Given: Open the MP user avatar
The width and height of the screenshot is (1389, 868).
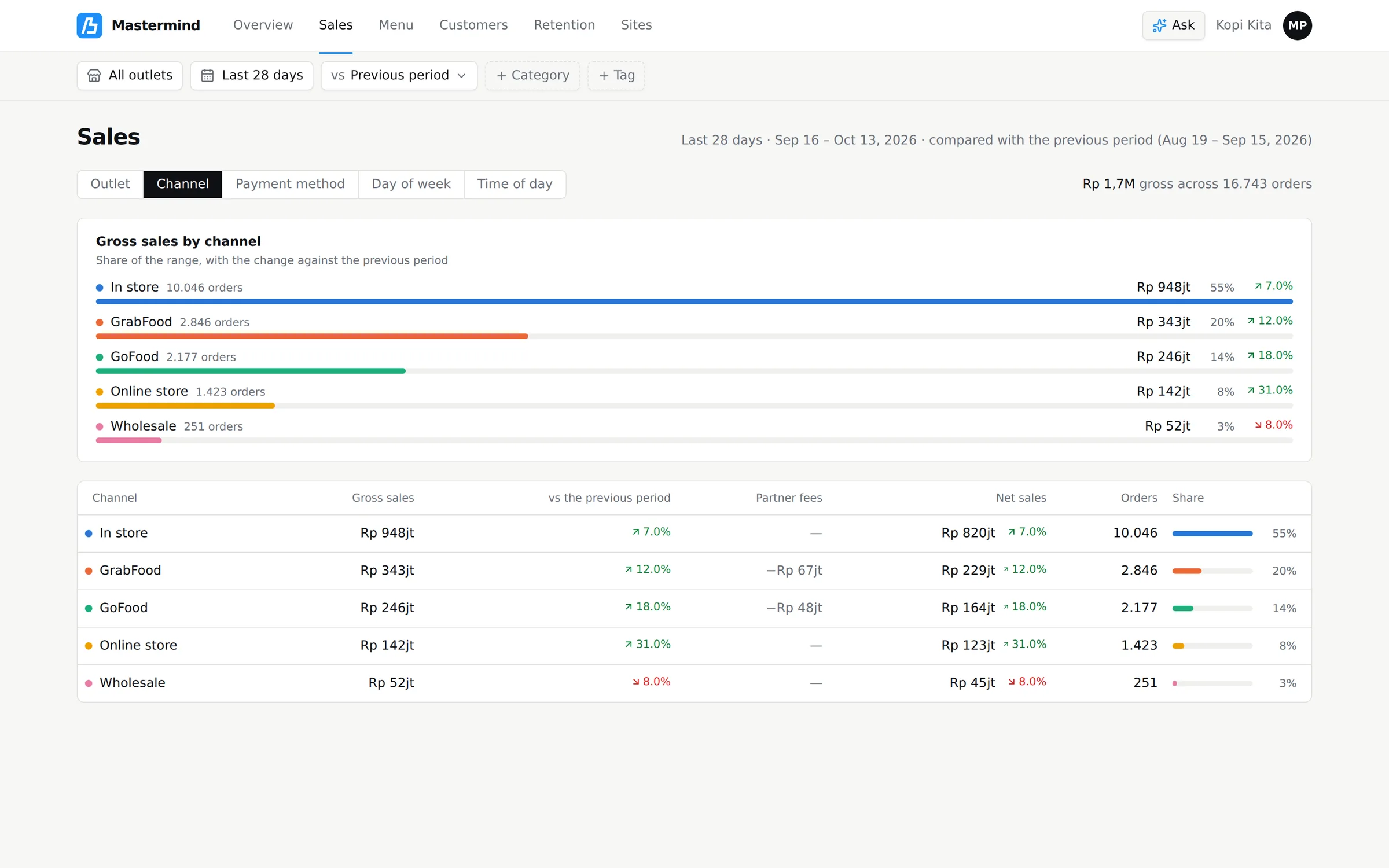Looking at the screenshot, I should coord(1297,25).
